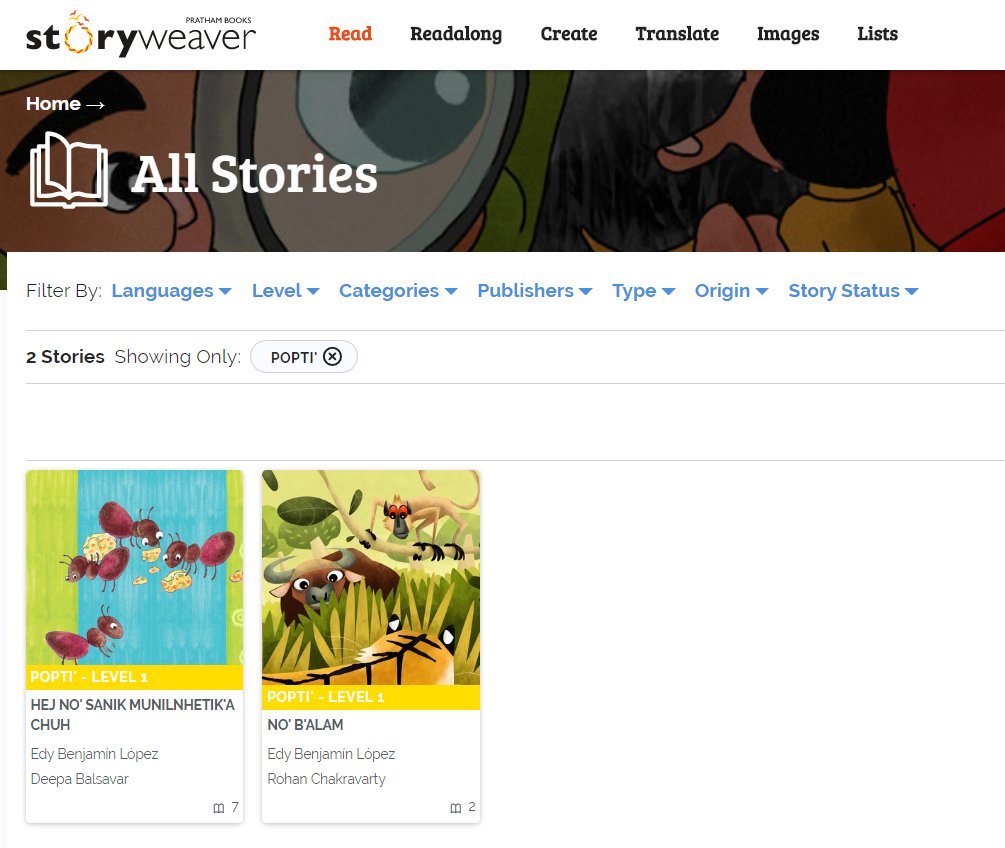This screenshot has width=1005, height=848.
Task: Expand the Story Status filter
Action: click(x=853, y=291)
